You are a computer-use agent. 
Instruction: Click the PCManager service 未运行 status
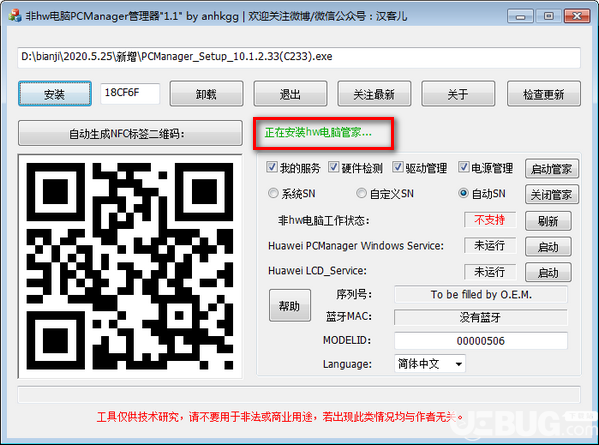pos(490,246)
